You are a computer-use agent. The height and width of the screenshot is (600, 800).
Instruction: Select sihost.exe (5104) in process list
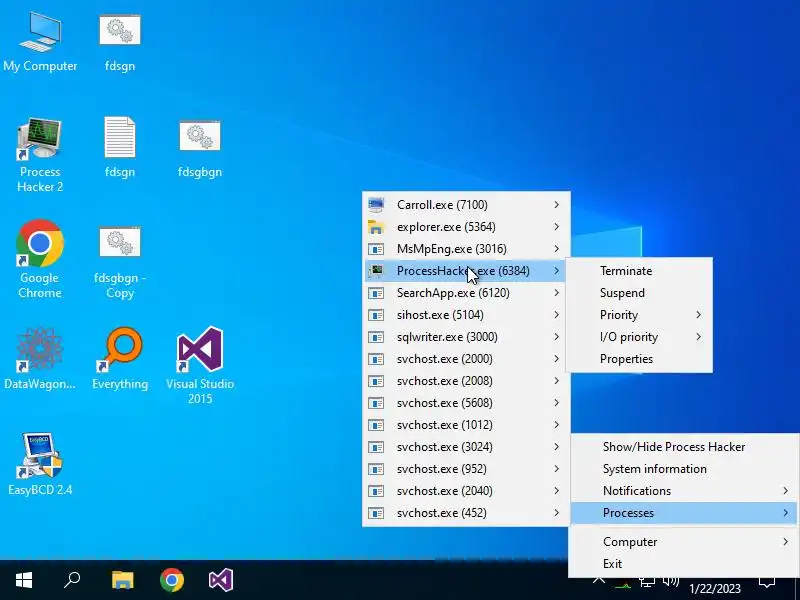coord(466,315)
